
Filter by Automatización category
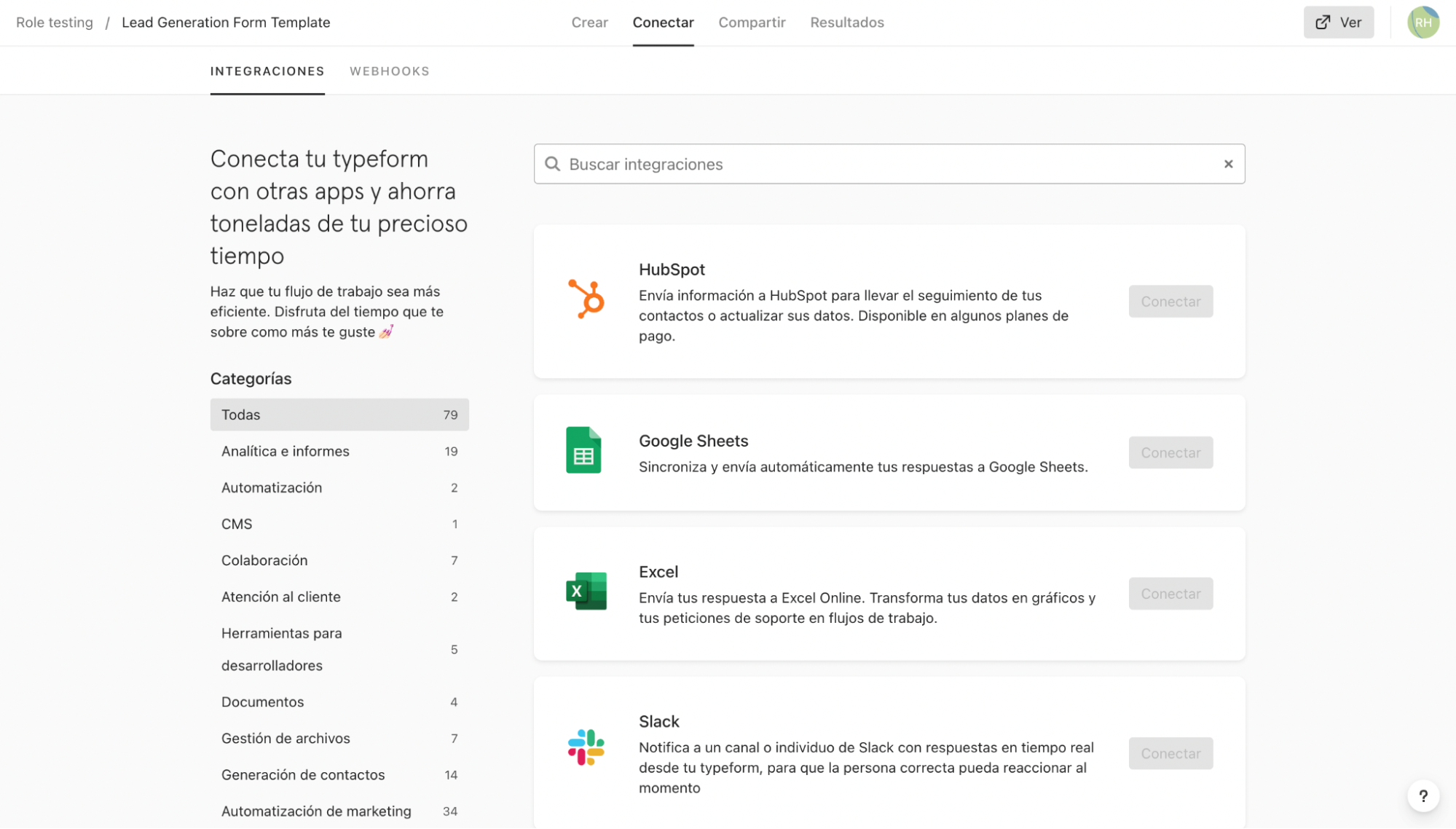[339, 488]
